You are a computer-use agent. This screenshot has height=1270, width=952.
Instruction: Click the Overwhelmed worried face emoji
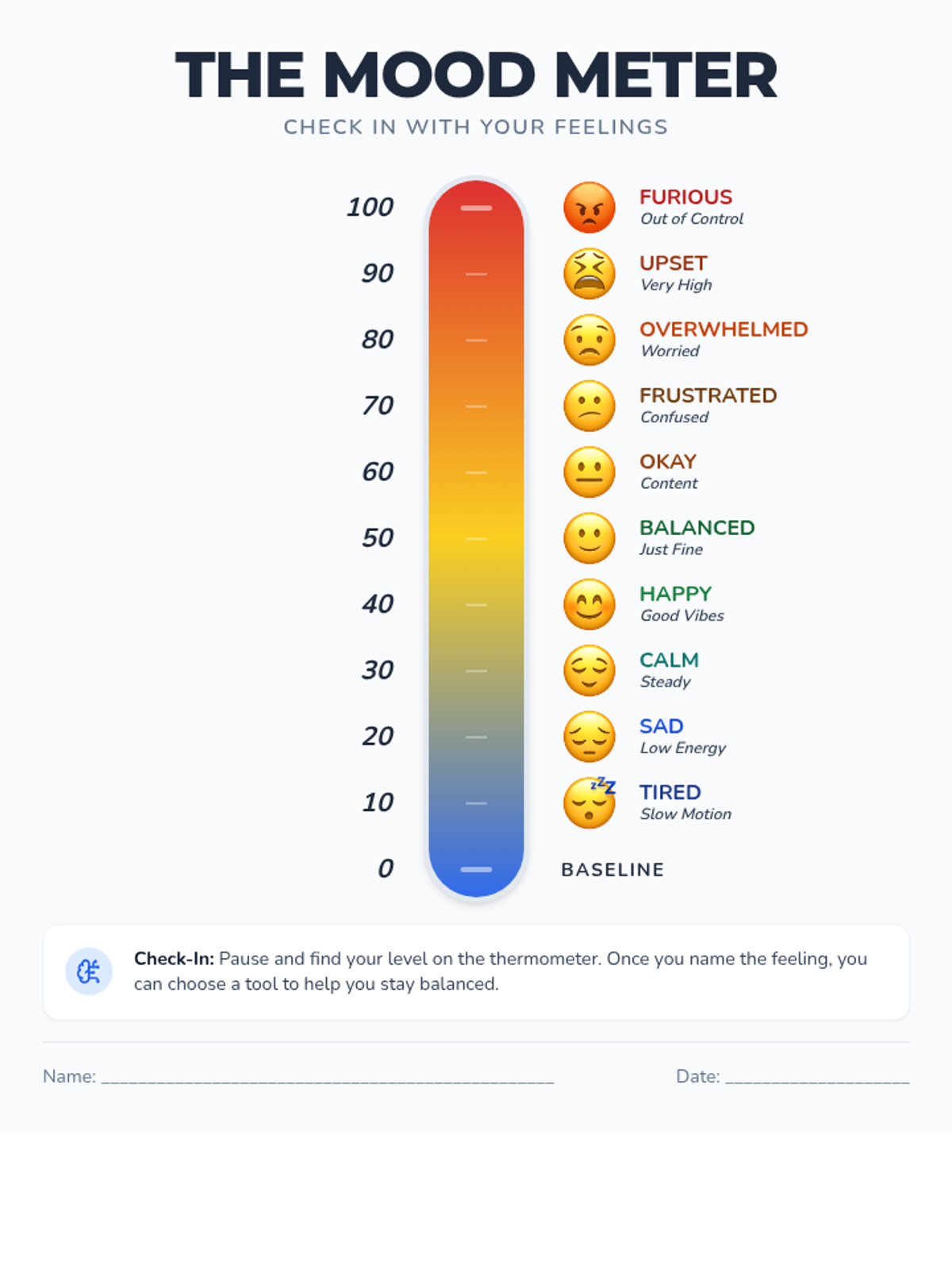[x=589, y=340]
